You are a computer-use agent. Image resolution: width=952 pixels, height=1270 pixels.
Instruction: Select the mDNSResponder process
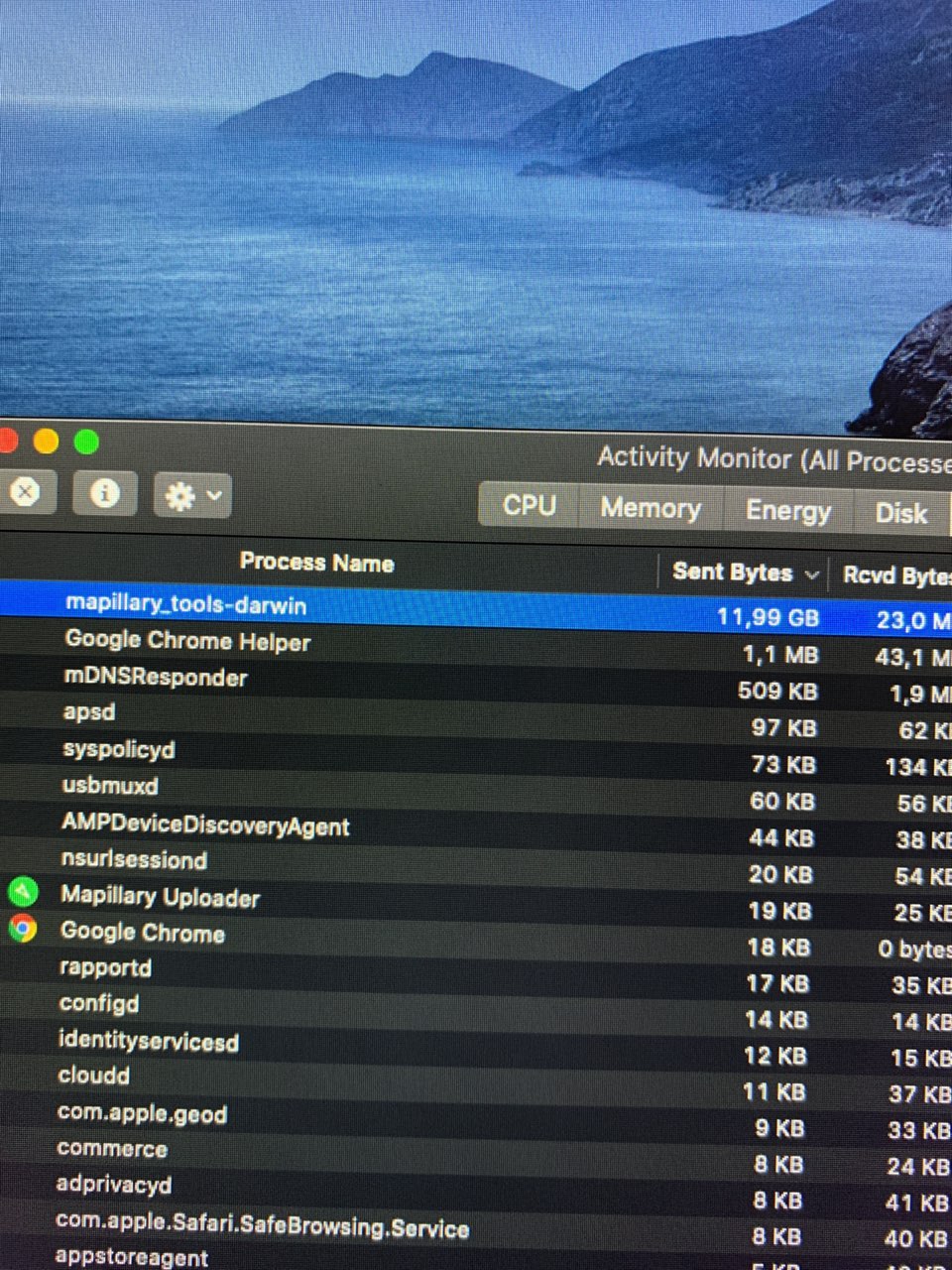[x=155, y=677]
